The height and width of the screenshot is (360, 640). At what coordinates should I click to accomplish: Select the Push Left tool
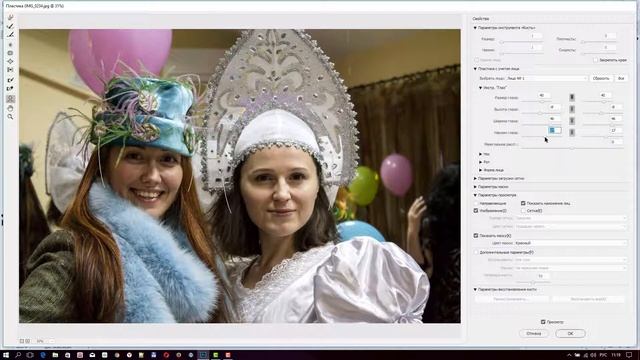(x=10, y=70)
